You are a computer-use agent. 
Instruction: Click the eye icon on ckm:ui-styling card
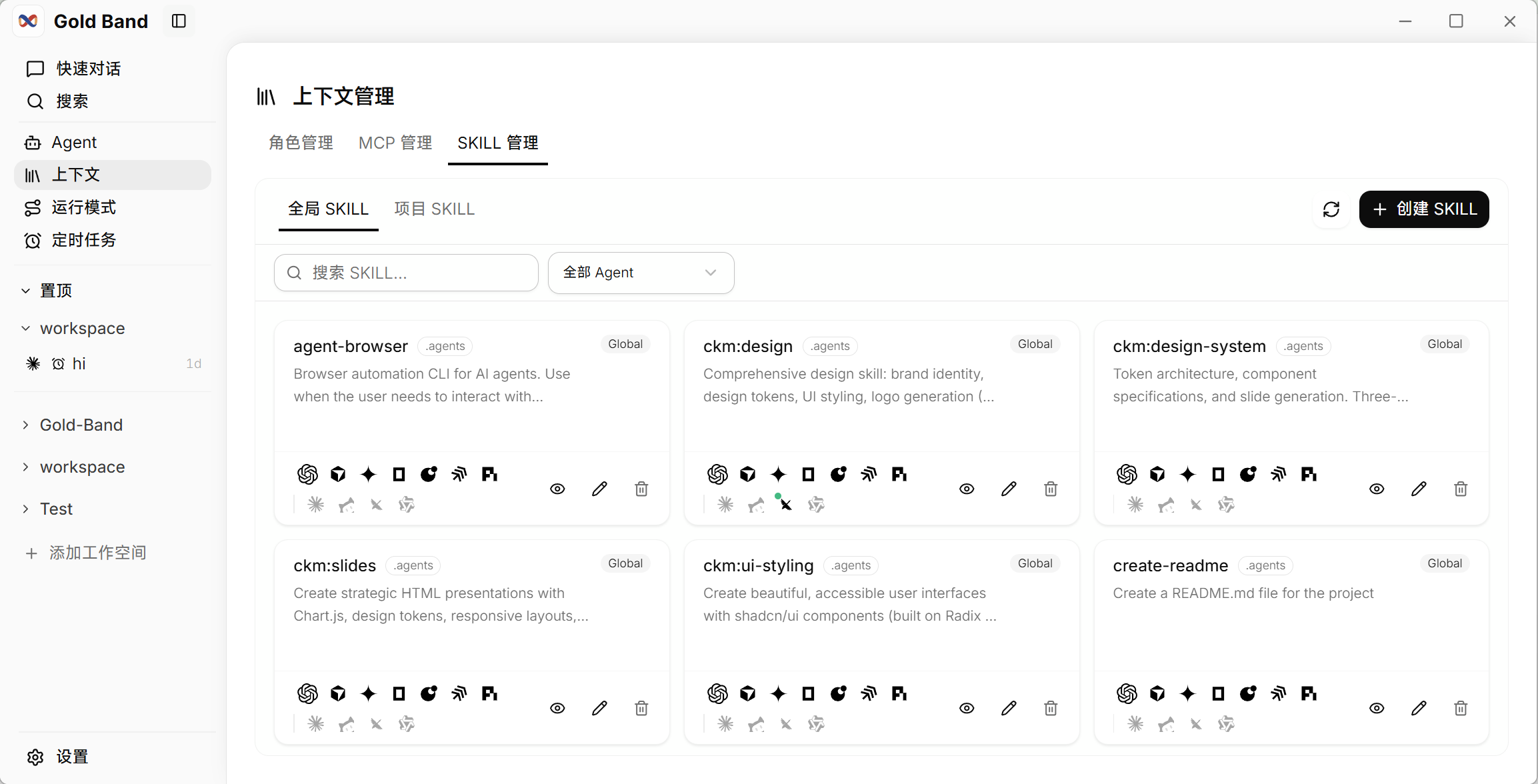[967, 708]
